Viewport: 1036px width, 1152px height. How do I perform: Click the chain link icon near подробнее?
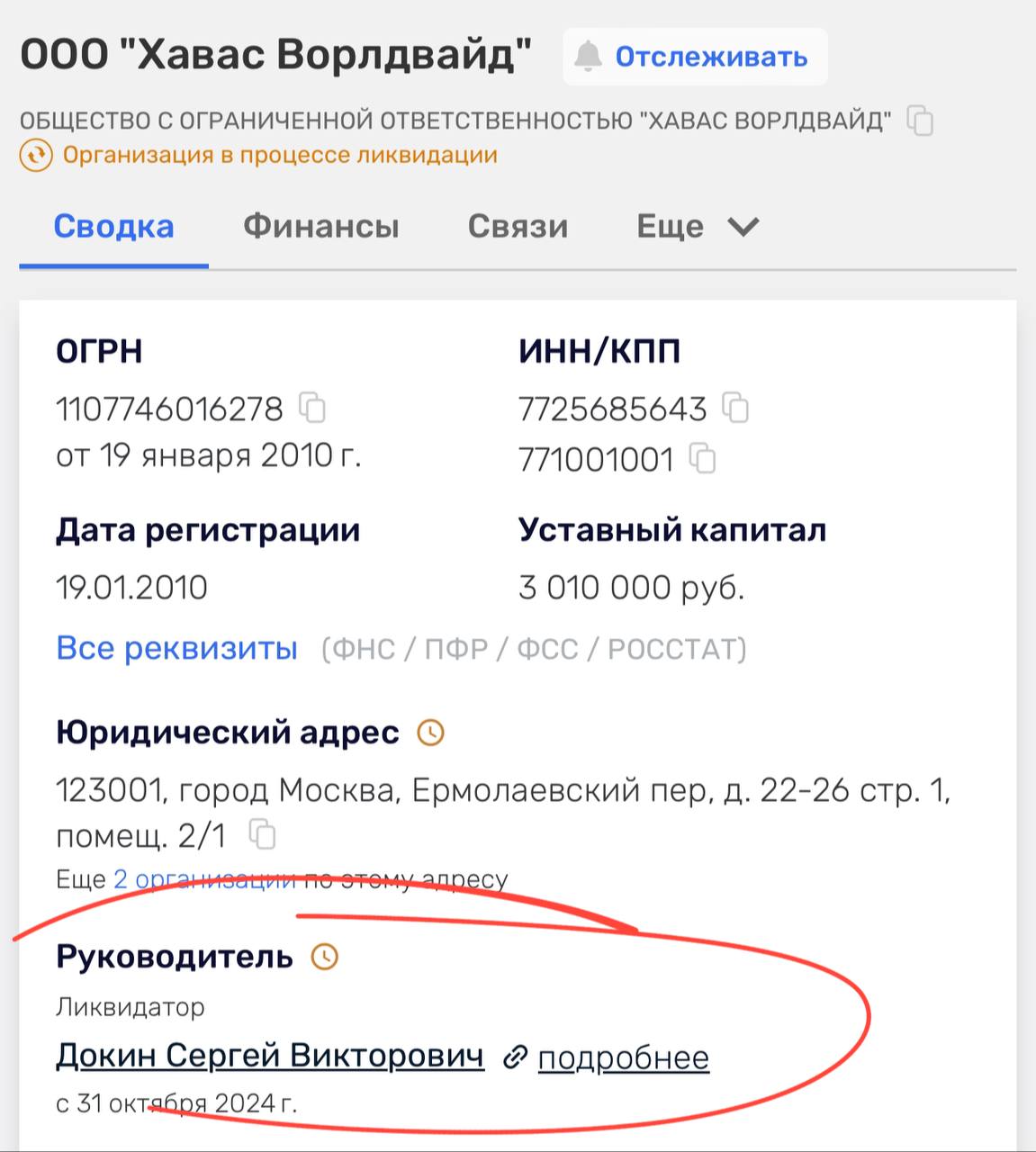pyautogui.click(x=514, y=1057)
